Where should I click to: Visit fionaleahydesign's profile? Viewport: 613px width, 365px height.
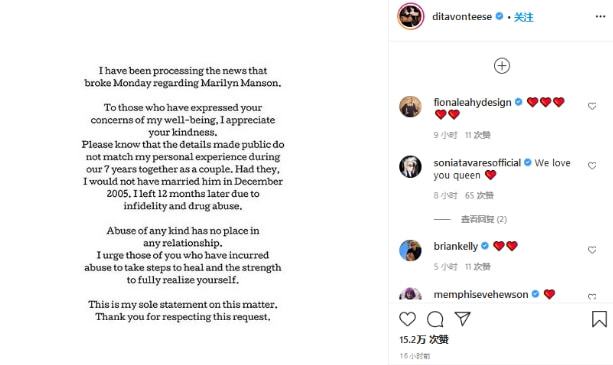(472, 102)
